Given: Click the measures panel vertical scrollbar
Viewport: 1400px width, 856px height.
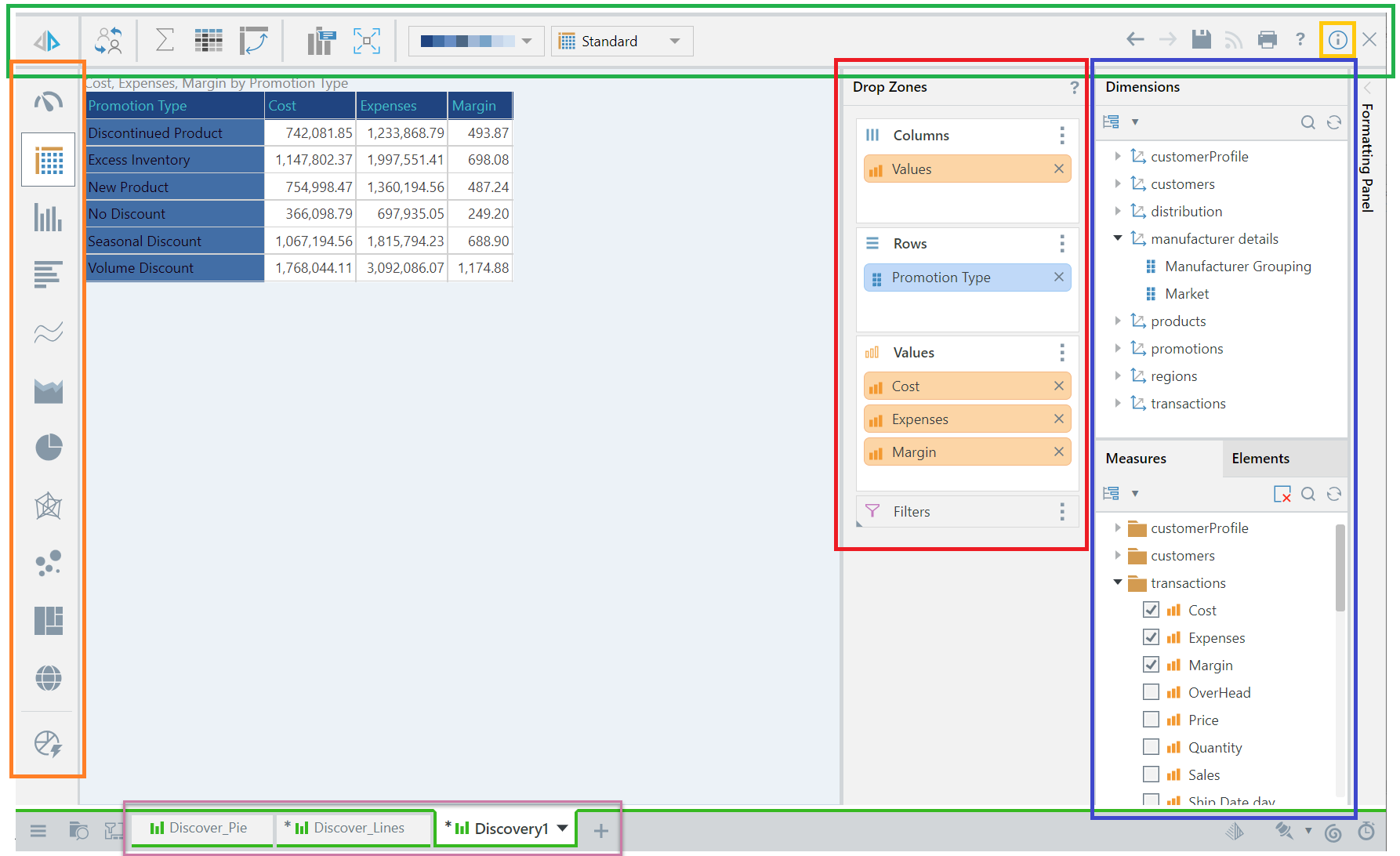Looking at the screenshot, I should [x=1340, y=568].
